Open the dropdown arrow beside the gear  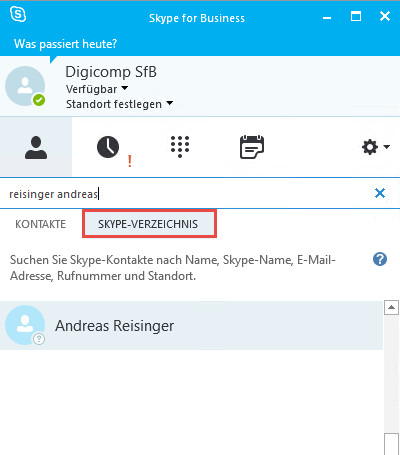click(387, 147)
